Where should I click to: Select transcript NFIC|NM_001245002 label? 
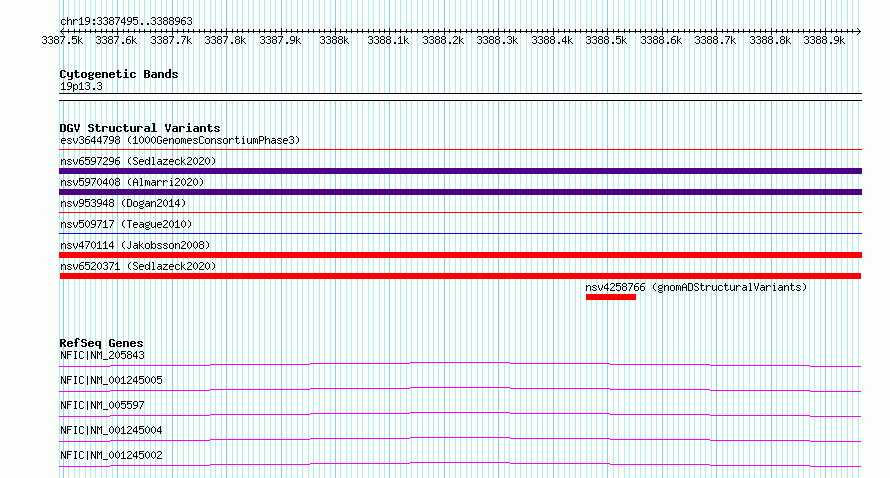tap(111, 455)
